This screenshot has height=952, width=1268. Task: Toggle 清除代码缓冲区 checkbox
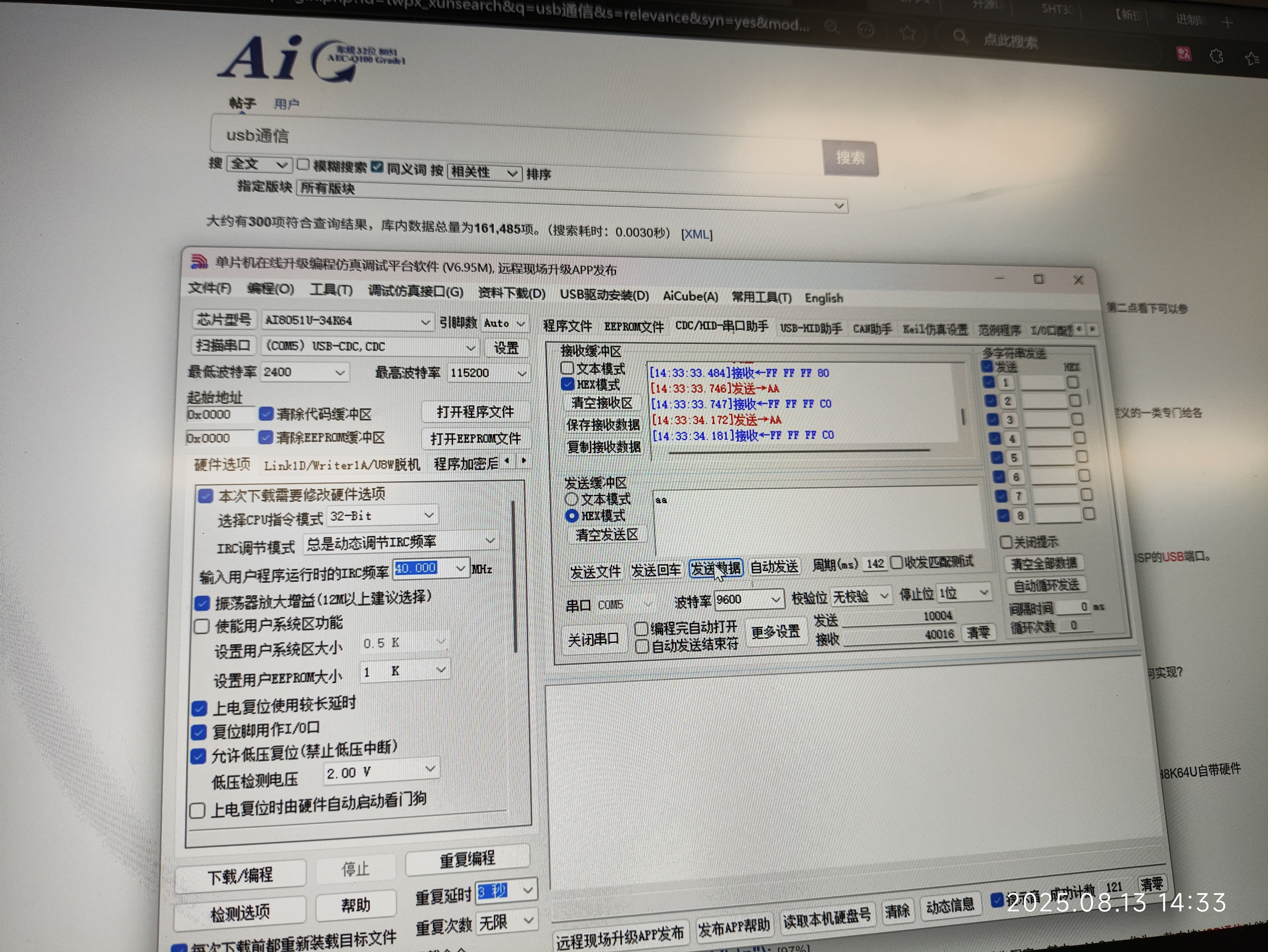[266, 413]
